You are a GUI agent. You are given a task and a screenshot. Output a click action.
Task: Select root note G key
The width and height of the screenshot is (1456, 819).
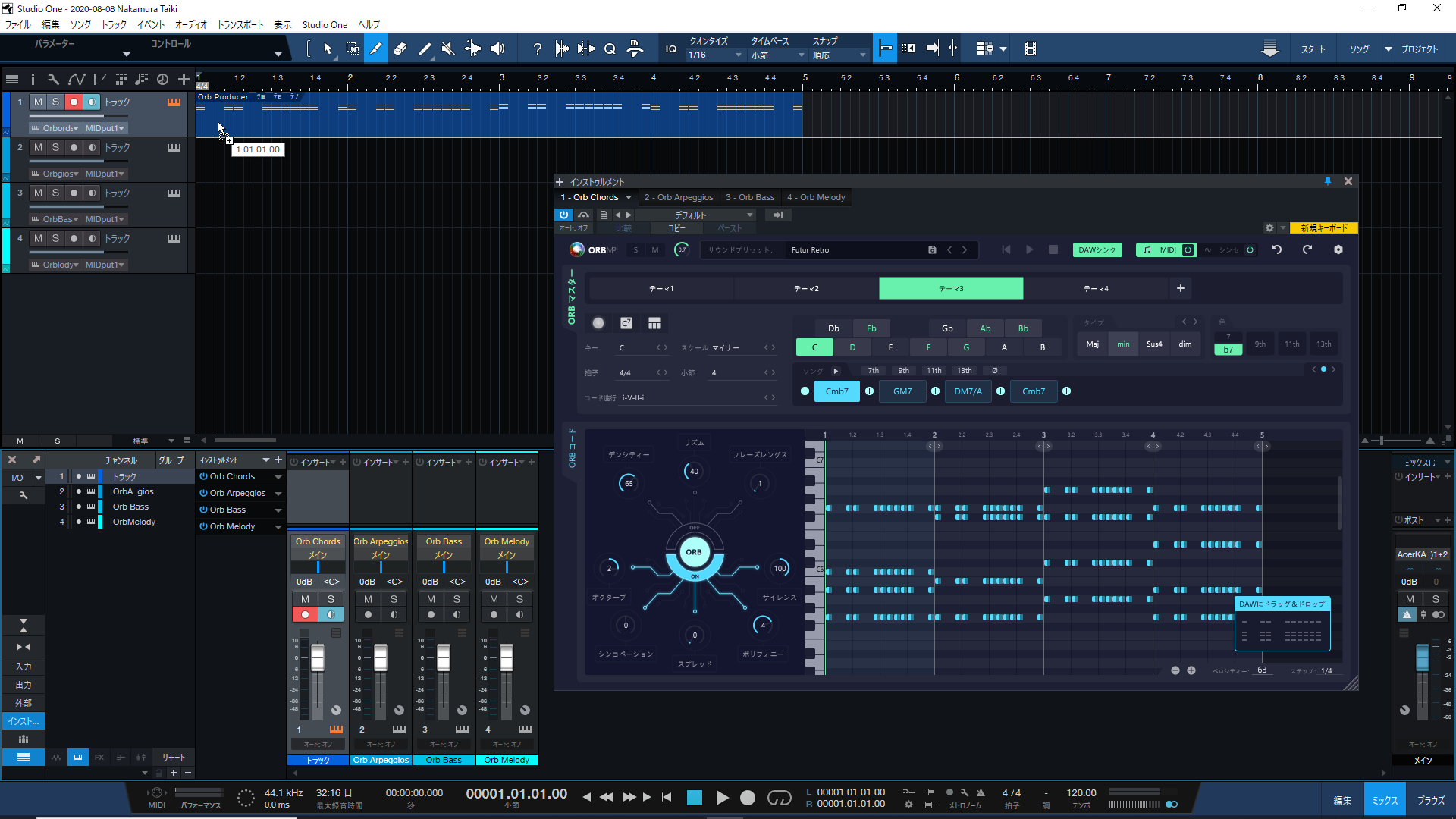click(x=966, y=347)
